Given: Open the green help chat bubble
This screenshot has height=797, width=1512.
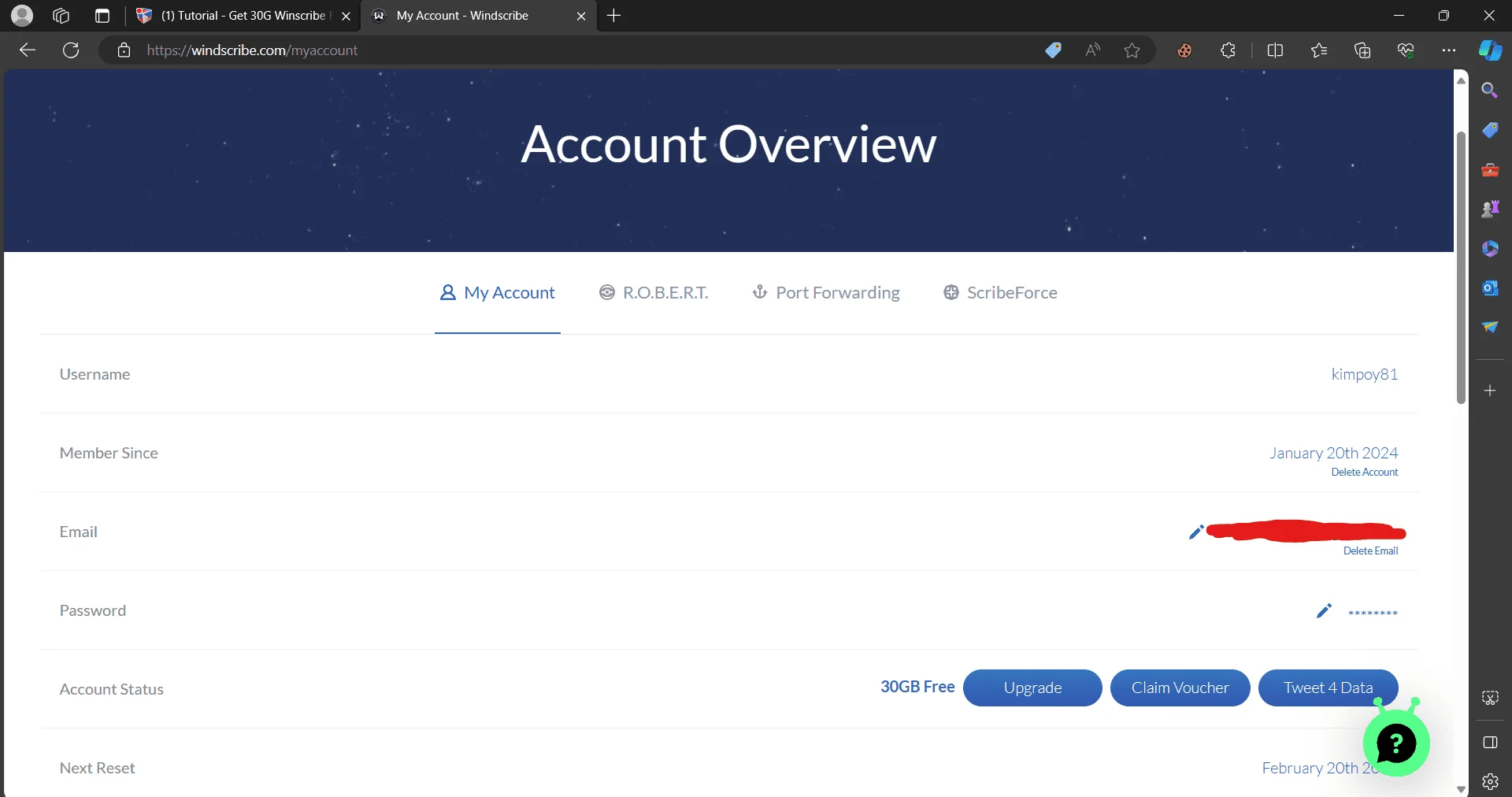Looking at the screenshot, I should point(1396,743).
